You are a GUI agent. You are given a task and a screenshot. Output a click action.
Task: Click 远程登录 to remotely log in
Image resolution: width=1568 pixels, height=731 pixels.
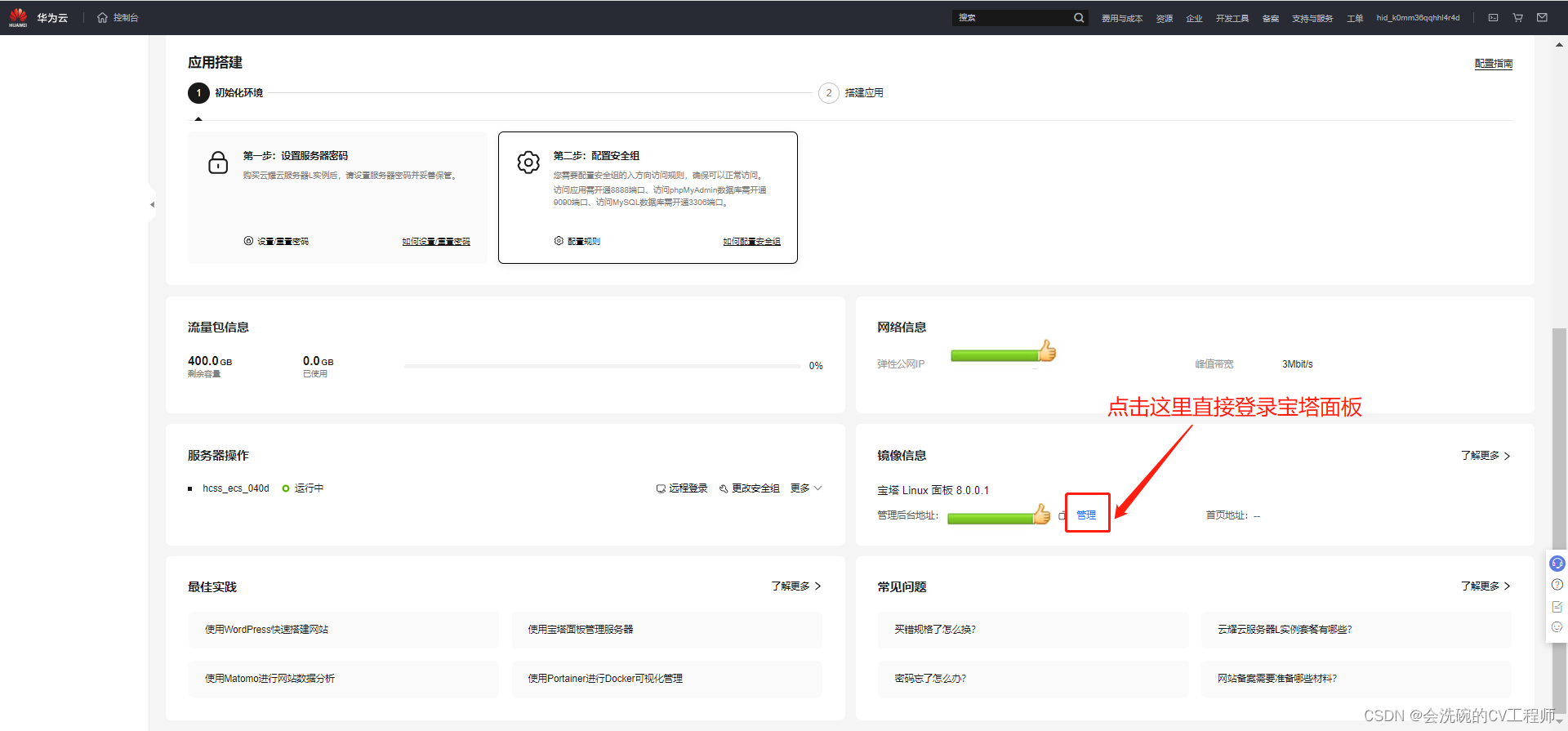tap(682, 488)
